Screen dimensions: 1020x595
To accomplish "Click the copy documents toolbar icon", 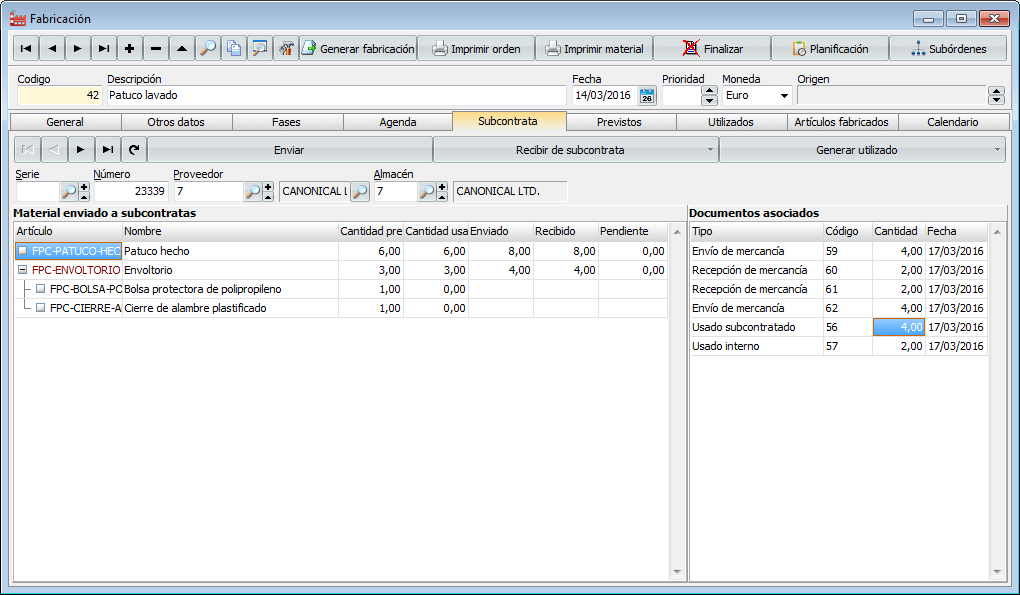I will (234, 49).
